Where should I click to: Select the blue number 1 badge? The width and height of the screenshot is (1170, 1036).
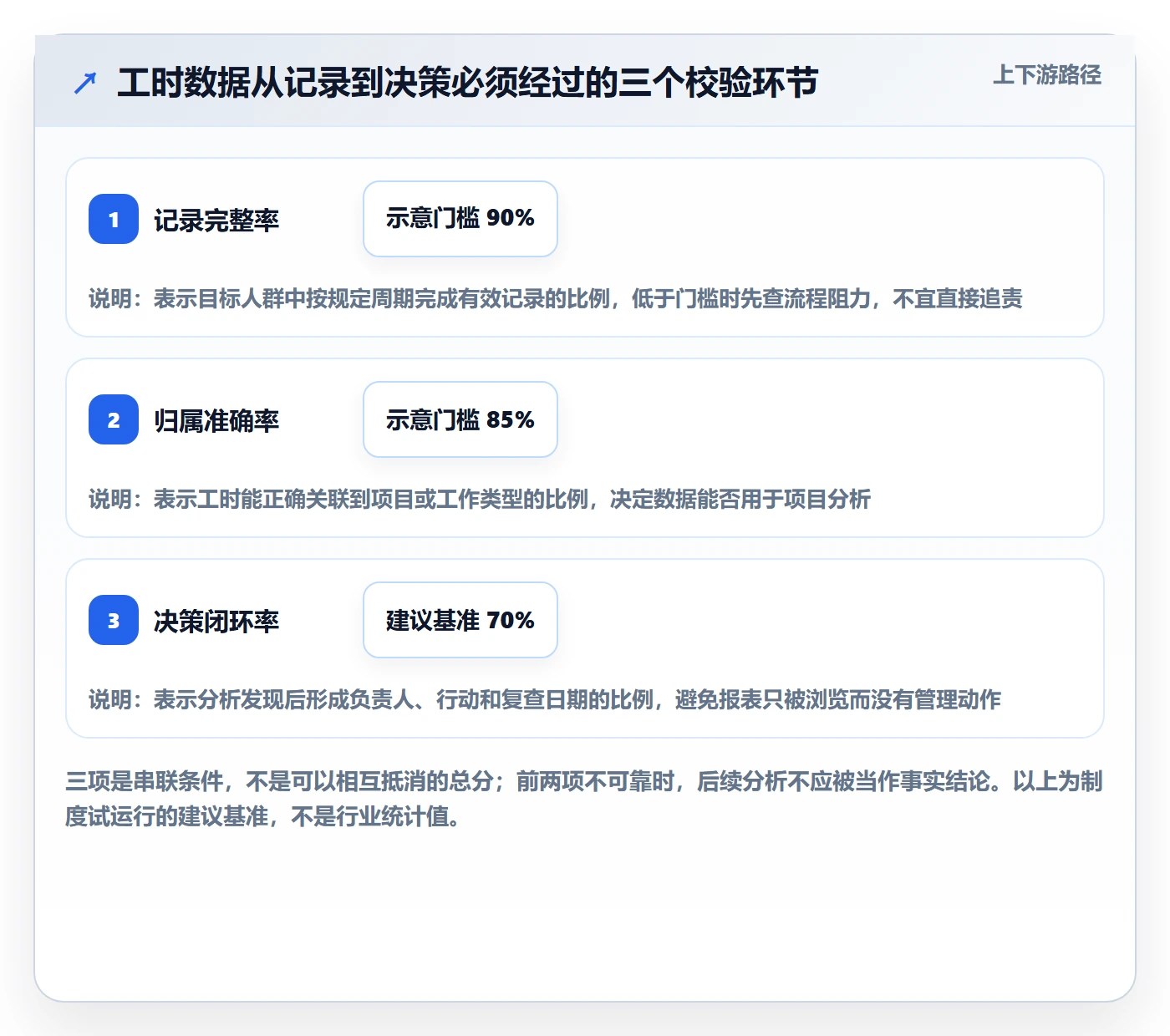coord(114,219)
